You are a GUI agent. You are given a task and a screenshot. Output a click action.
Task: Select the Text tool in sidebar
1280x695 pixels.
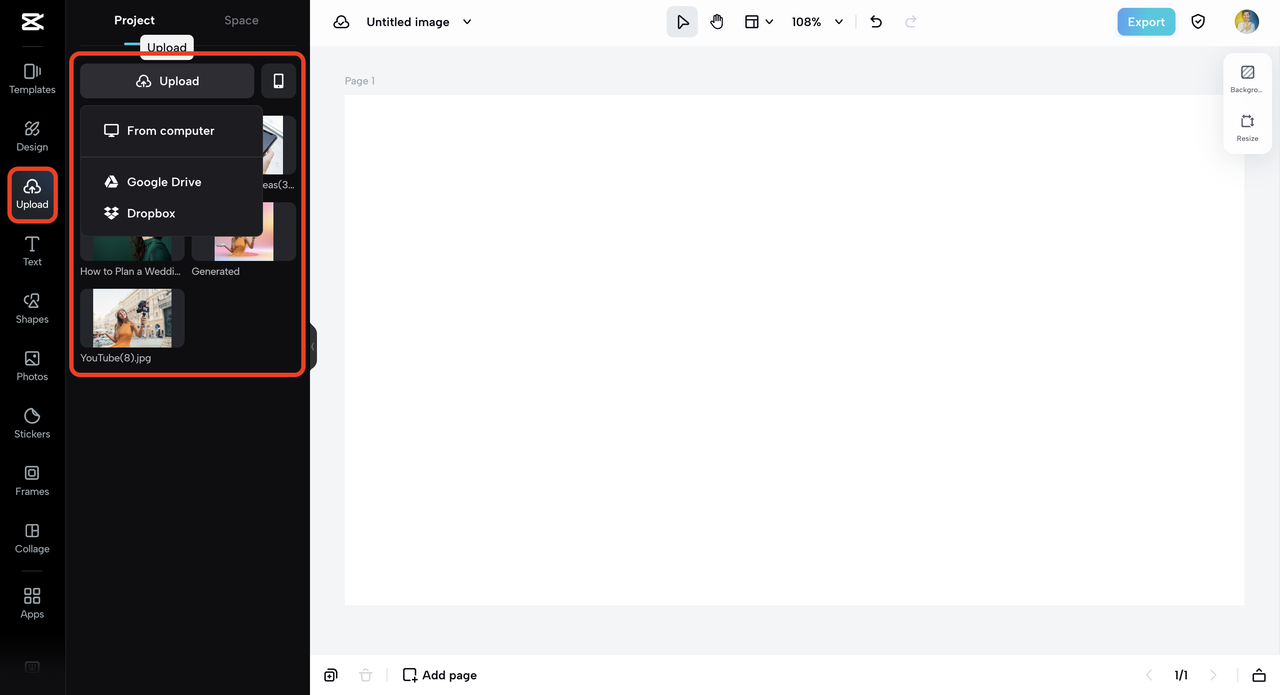pyautogui.click(x=32, y=251)
